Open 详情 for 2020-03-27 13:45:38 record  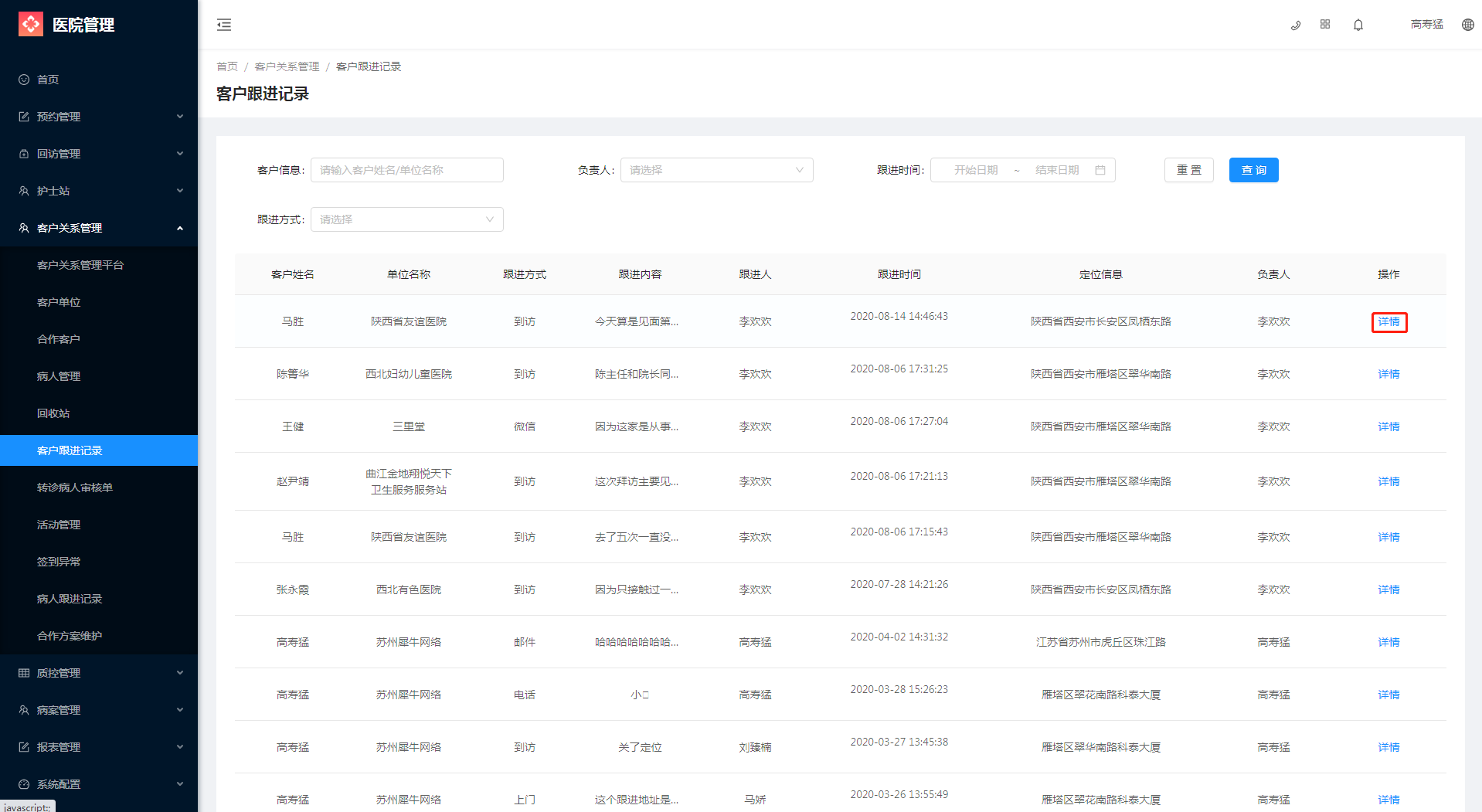tap(1389, 747)
